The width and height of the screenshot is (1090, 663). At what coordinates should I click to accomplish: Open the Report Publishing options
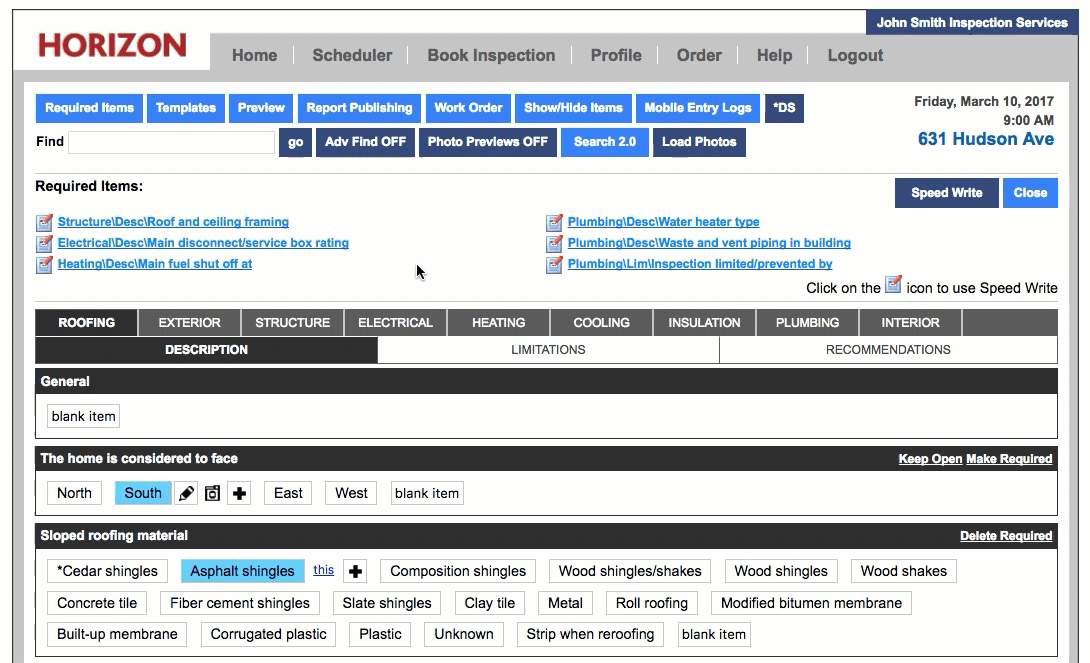tap(359, 108)
